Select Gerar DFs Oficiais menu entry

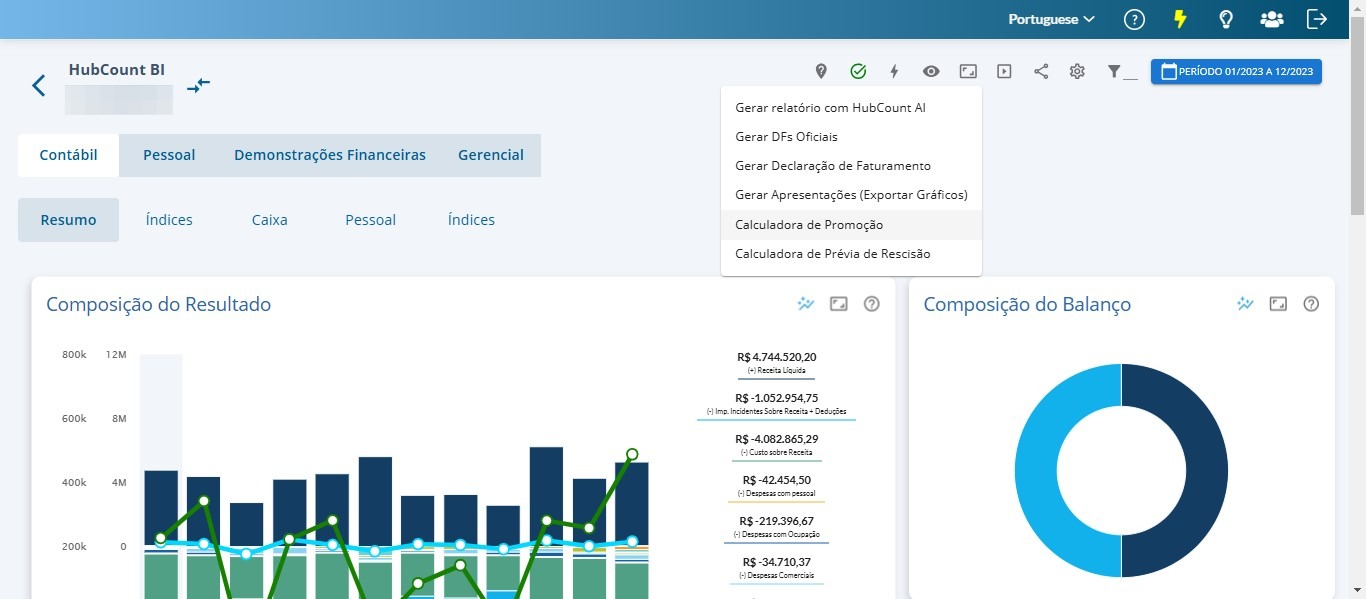[x=851, y=136]
